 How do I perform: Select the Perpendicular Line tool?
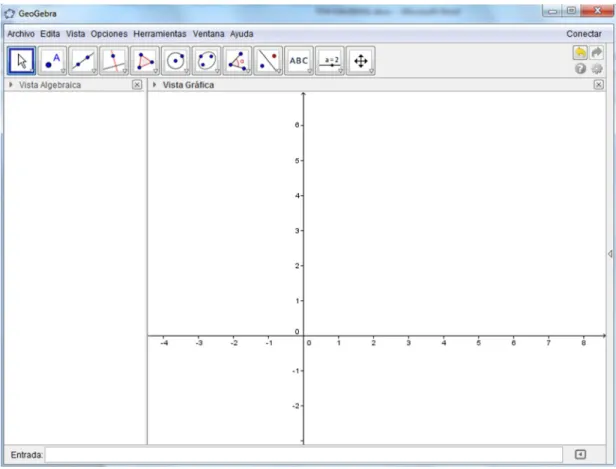[114, 60]
